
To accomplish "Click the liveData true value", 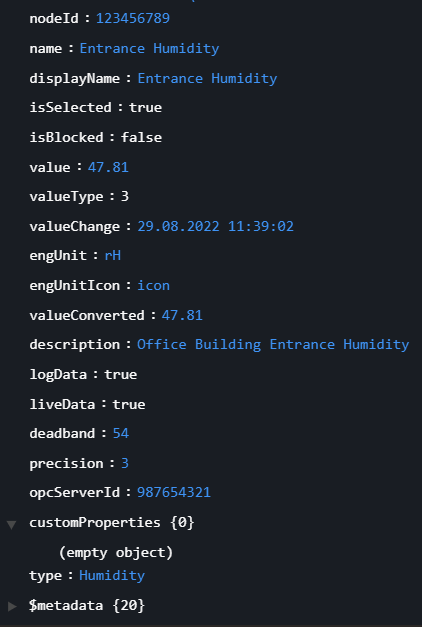I will [x=129, y=404].
